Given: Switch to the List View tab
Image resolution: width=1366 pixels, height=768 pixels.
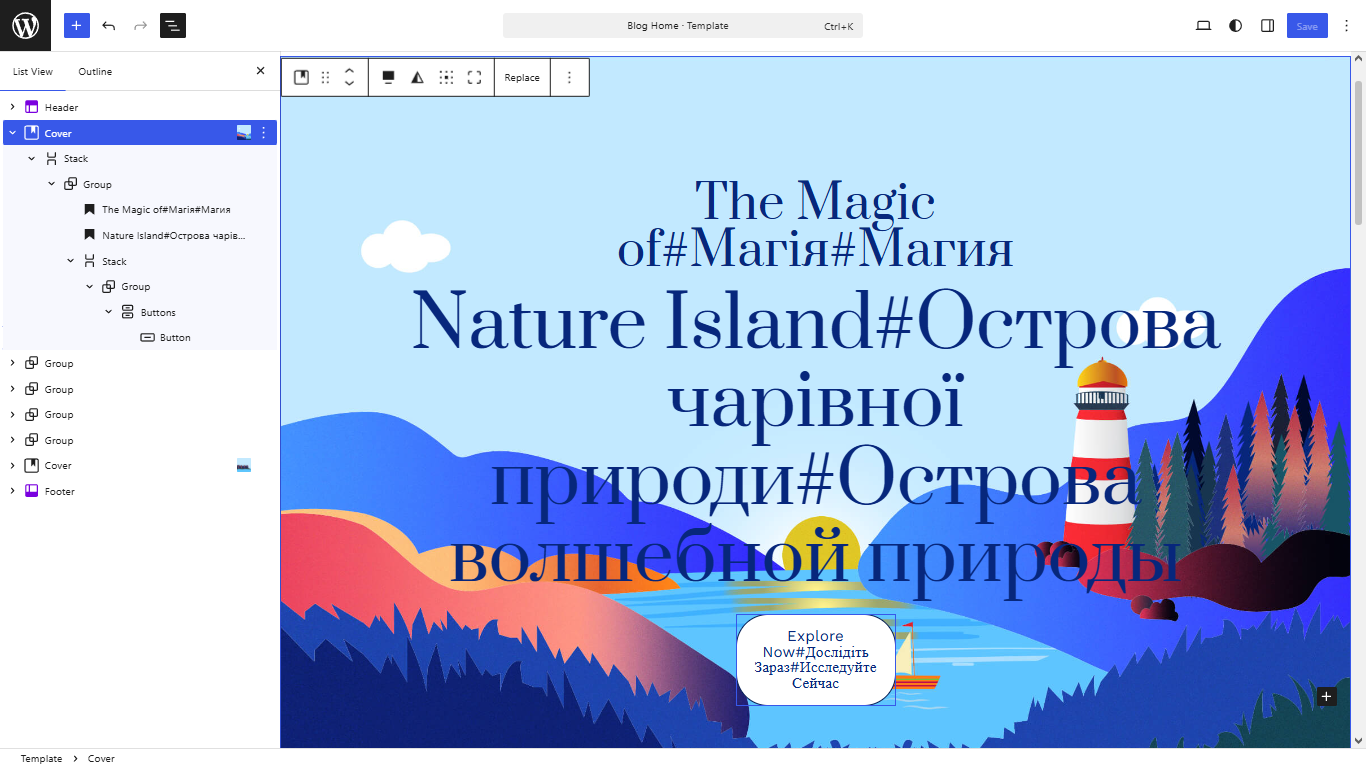Looking at the screenshot, I should click(33, 72).
